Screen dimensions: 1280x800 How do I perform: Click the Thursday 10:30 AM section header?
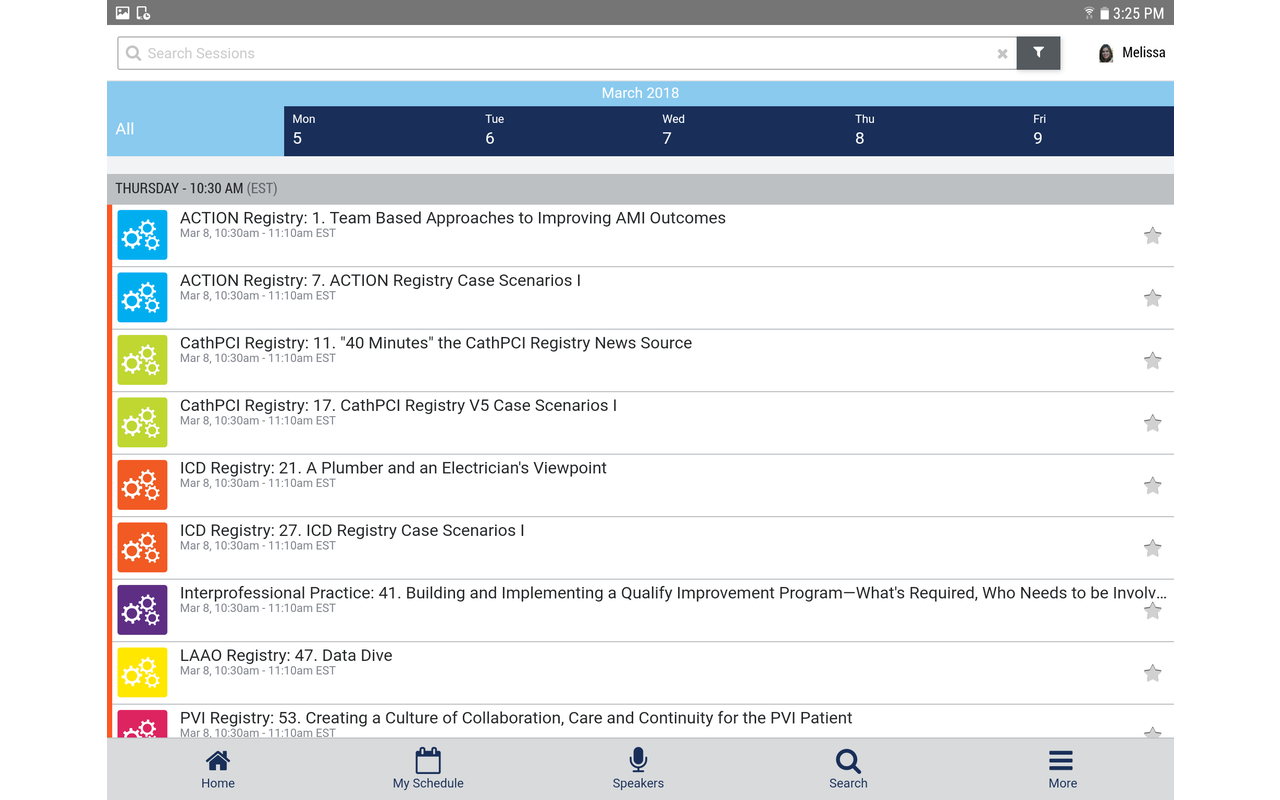pyautogui.click(x=640, y=188)
